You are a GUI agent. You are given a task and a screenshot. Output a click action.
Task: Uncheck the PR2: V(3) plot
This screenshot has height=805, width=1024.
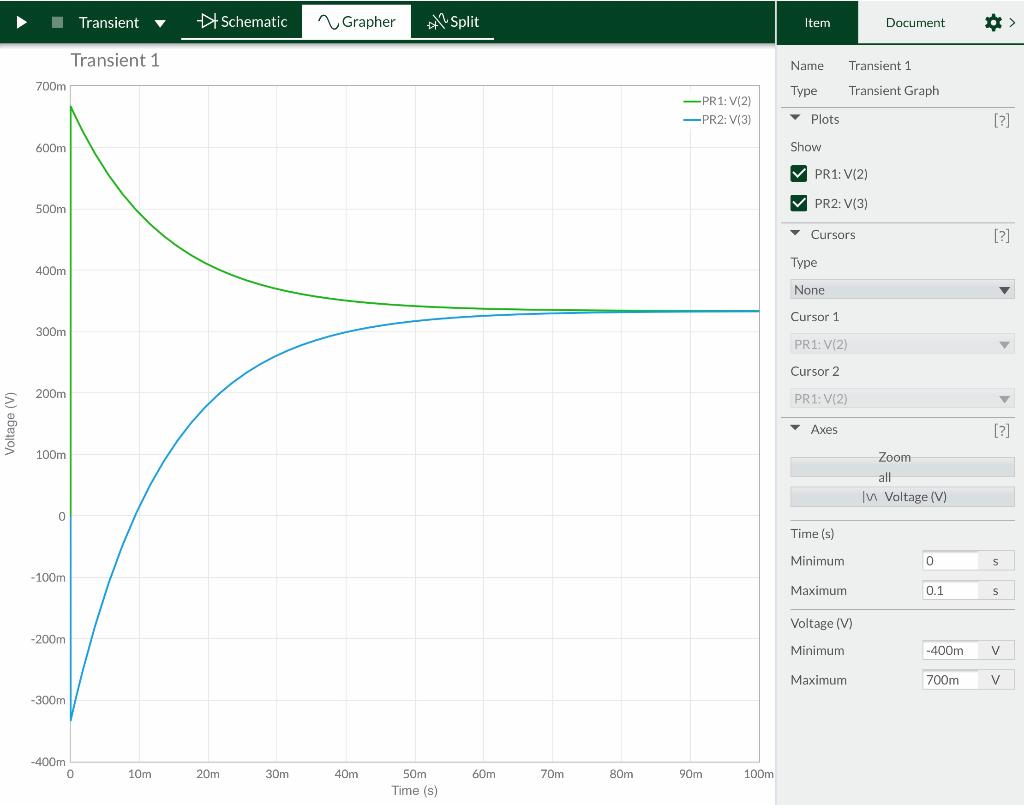799,202
